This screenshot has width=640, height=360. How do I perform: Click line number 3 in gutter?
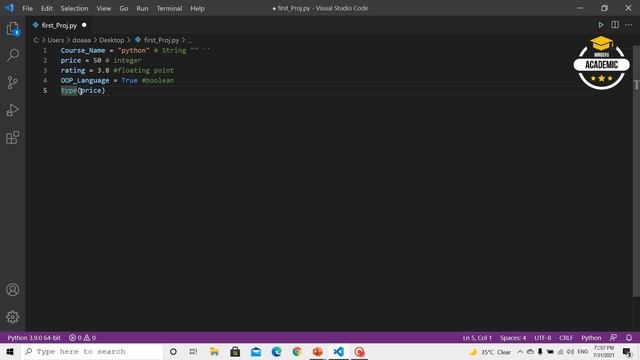tap(45, 70)
